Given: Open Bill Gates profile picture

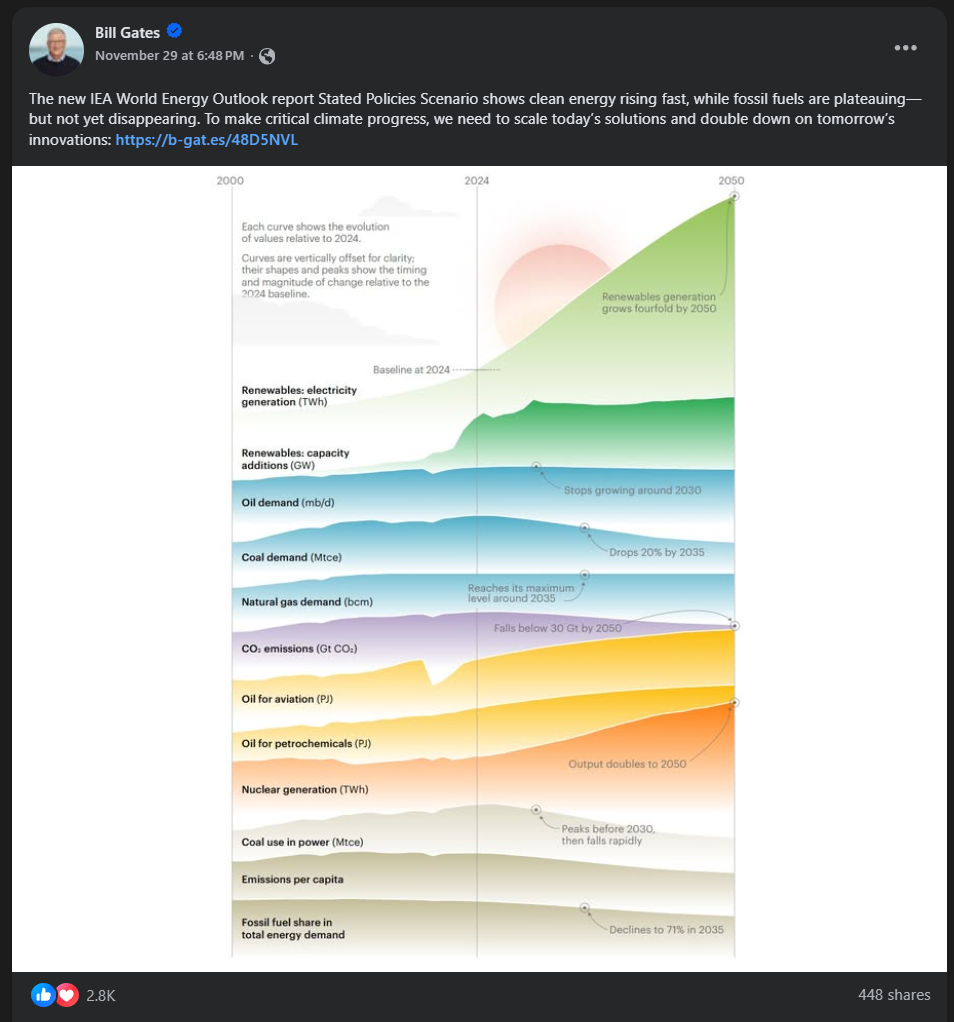Looking at the screenshot, I should [56, 48].
